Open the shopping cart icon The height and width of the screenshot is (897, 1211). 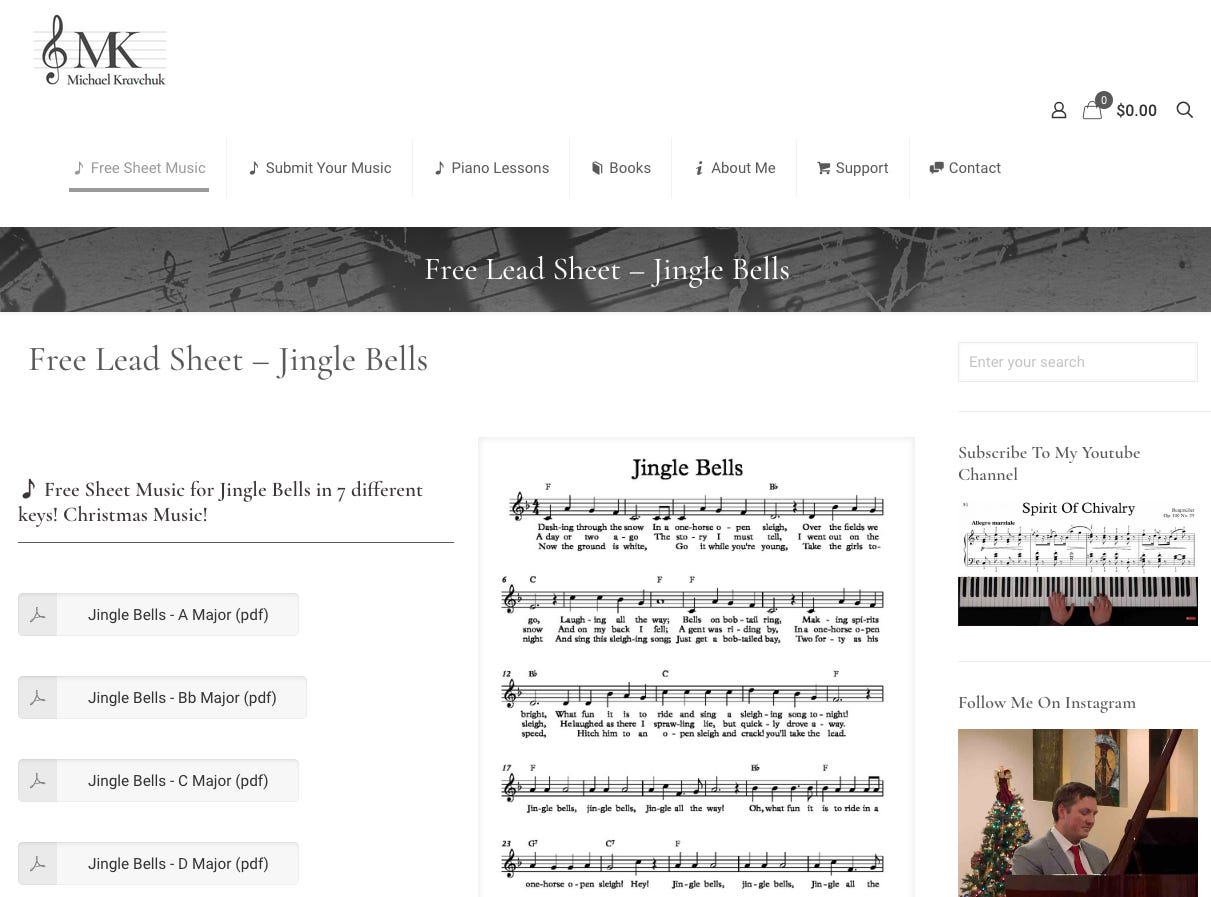tap(1093, 110)
